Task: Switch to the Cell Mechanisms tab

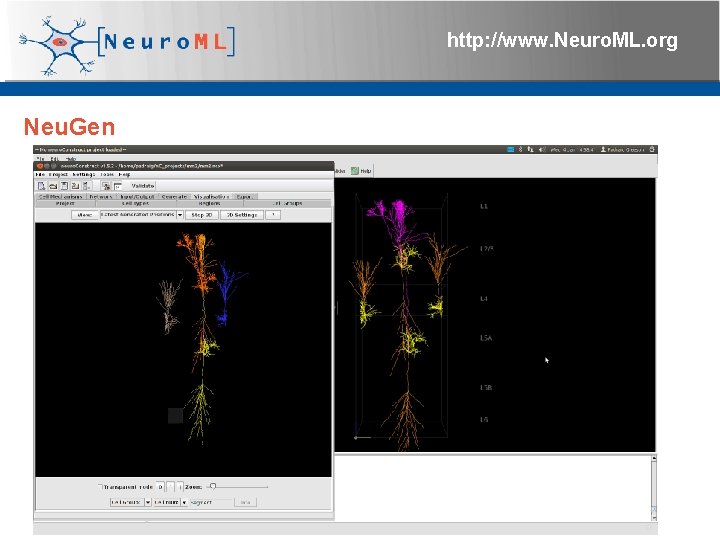Action: click(x=61, y=197)
